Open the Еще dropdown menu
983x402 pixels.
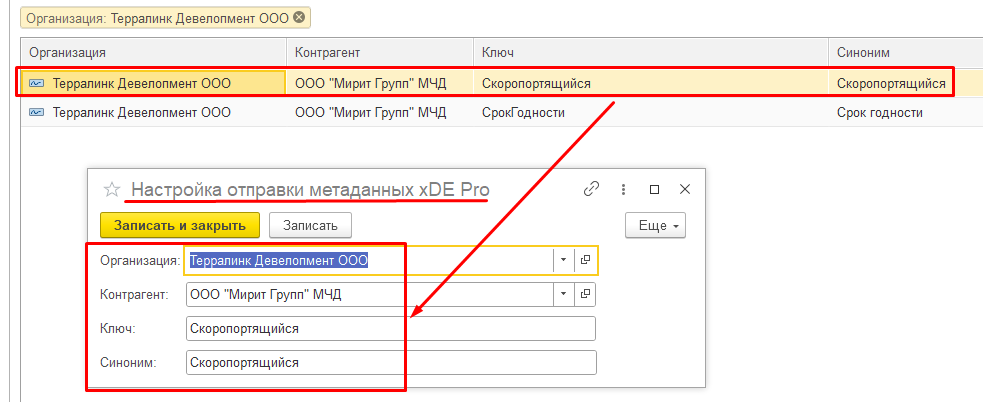(655, 226)
